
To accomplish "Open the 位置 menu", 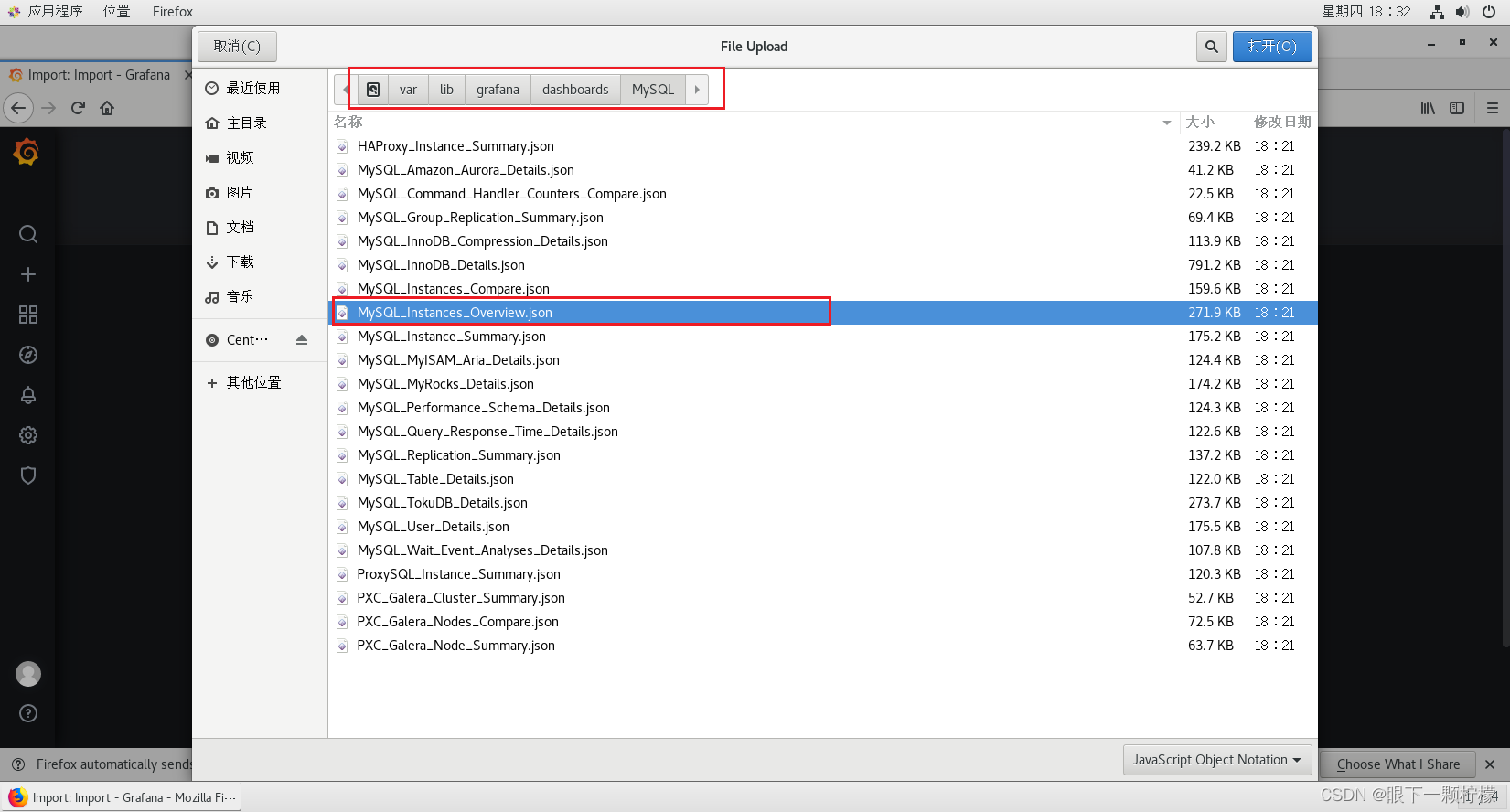I will click(x=116, y=12).
